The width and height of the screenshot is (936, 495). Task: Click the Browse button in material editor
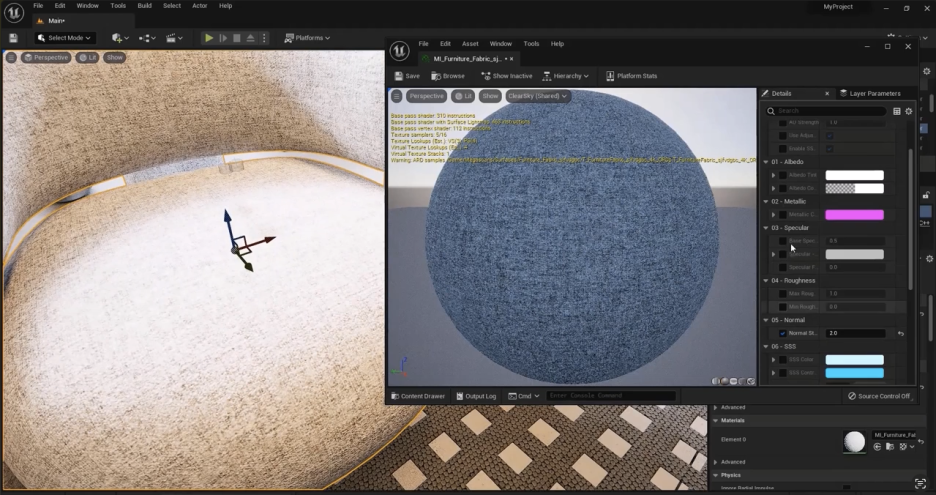[x=448, y=76]
